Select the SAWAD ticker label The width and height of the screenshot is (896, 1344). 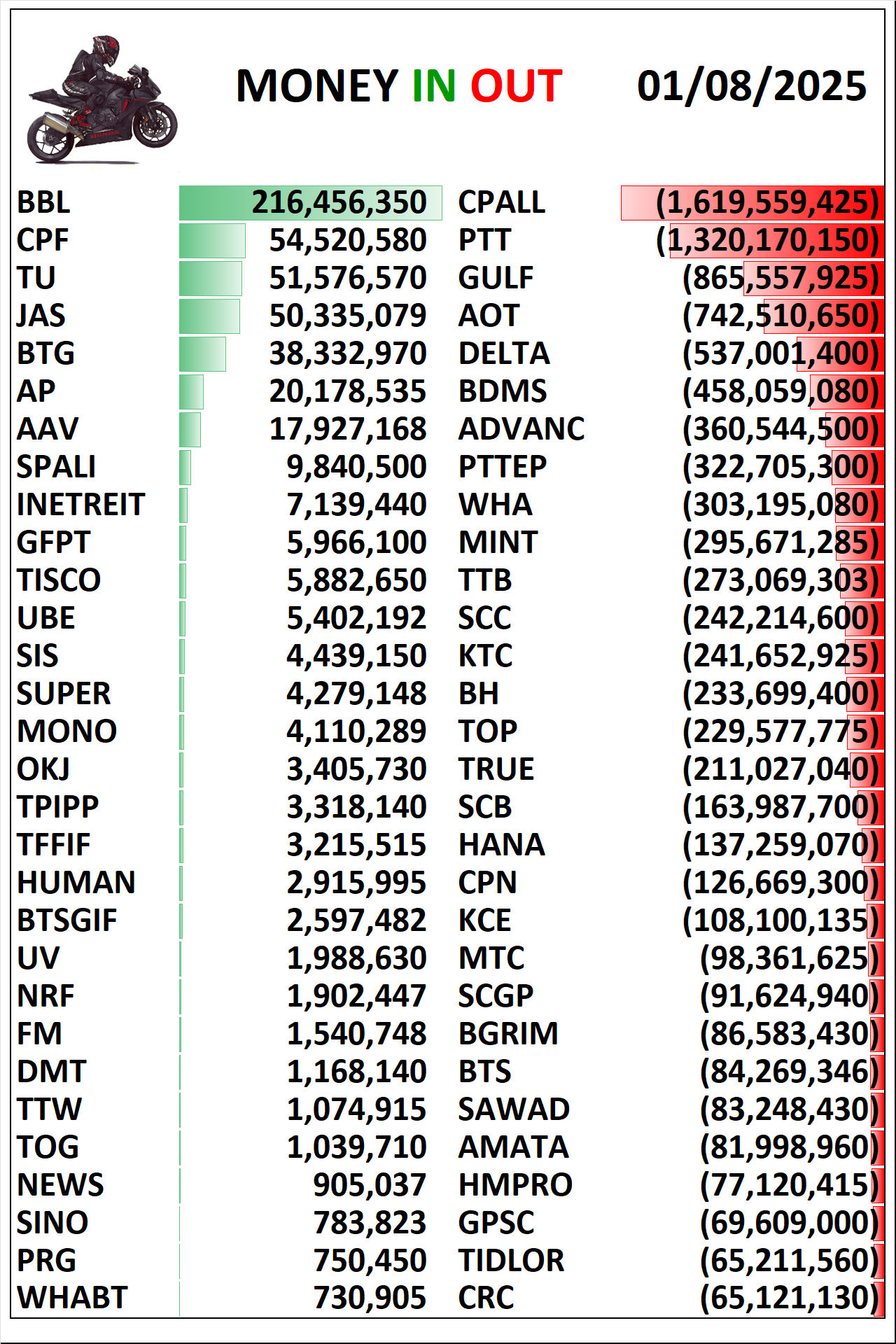pyautogui.click(x=514, y=1110)
